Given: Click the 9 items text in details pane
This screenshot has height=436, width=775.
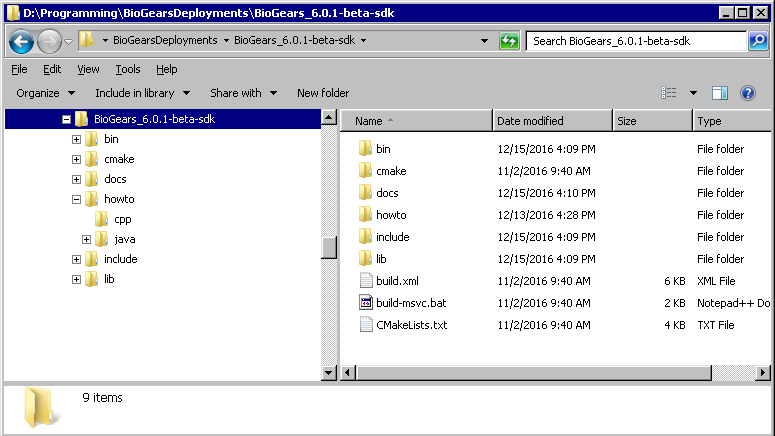Looking at the screenshot, I should click(102, 397).
